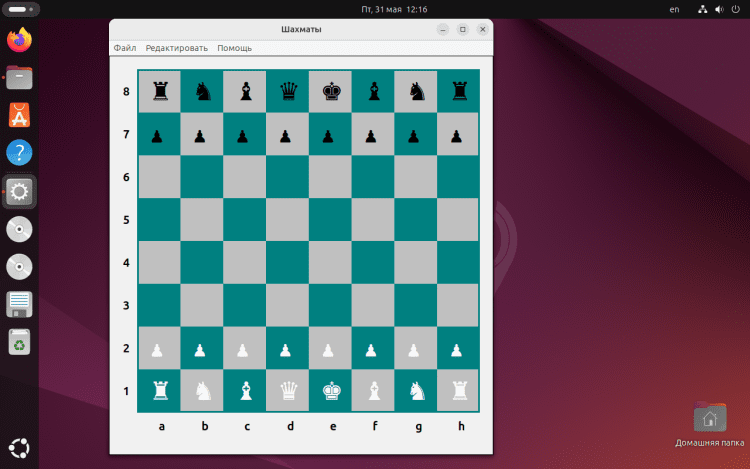Open the clock and calendar panel

(394, 9)
